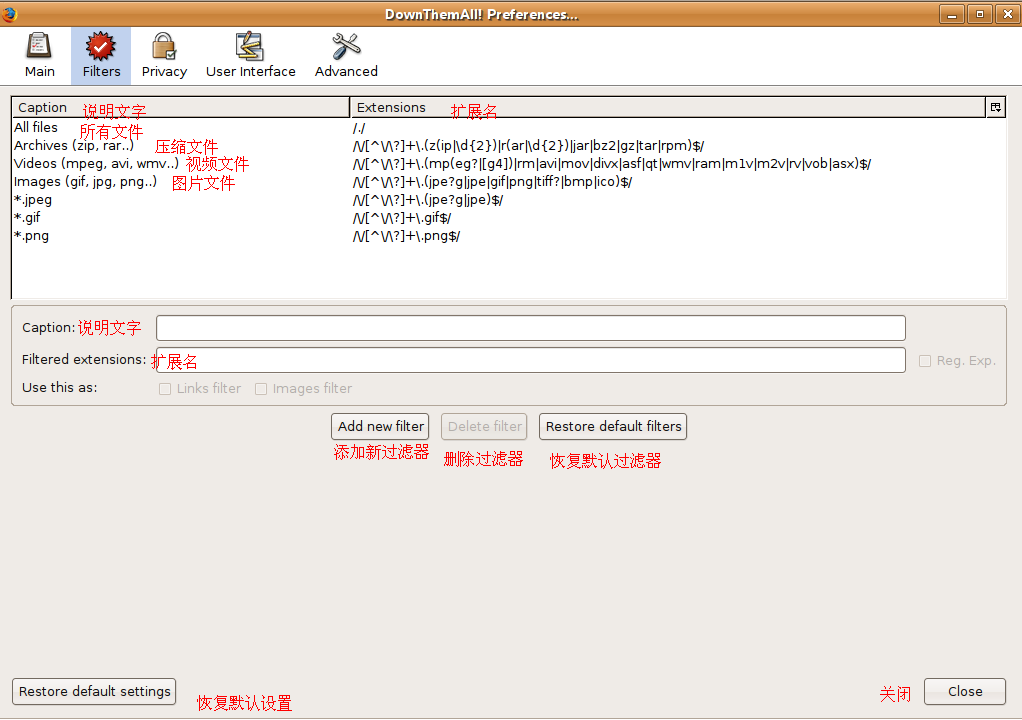Click the Archives regex ending in rpm)$/
The height and width of the screenshot is (720, 1022).
pos(529,146)
